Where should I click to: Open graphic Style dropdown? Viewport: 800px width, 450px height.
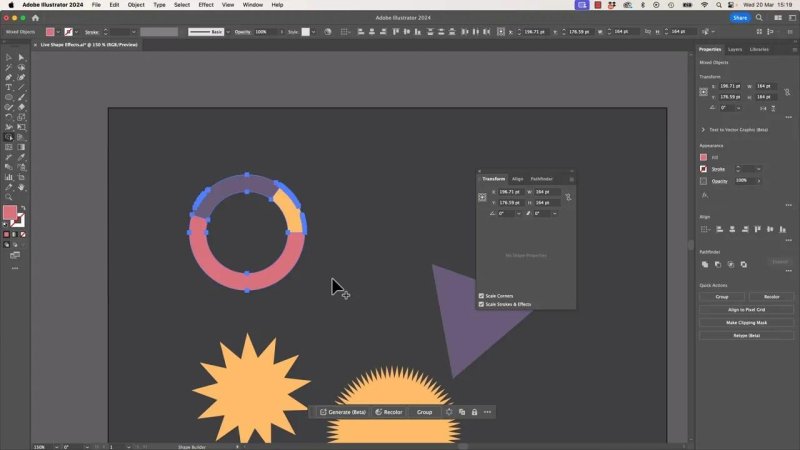point(313,32)
